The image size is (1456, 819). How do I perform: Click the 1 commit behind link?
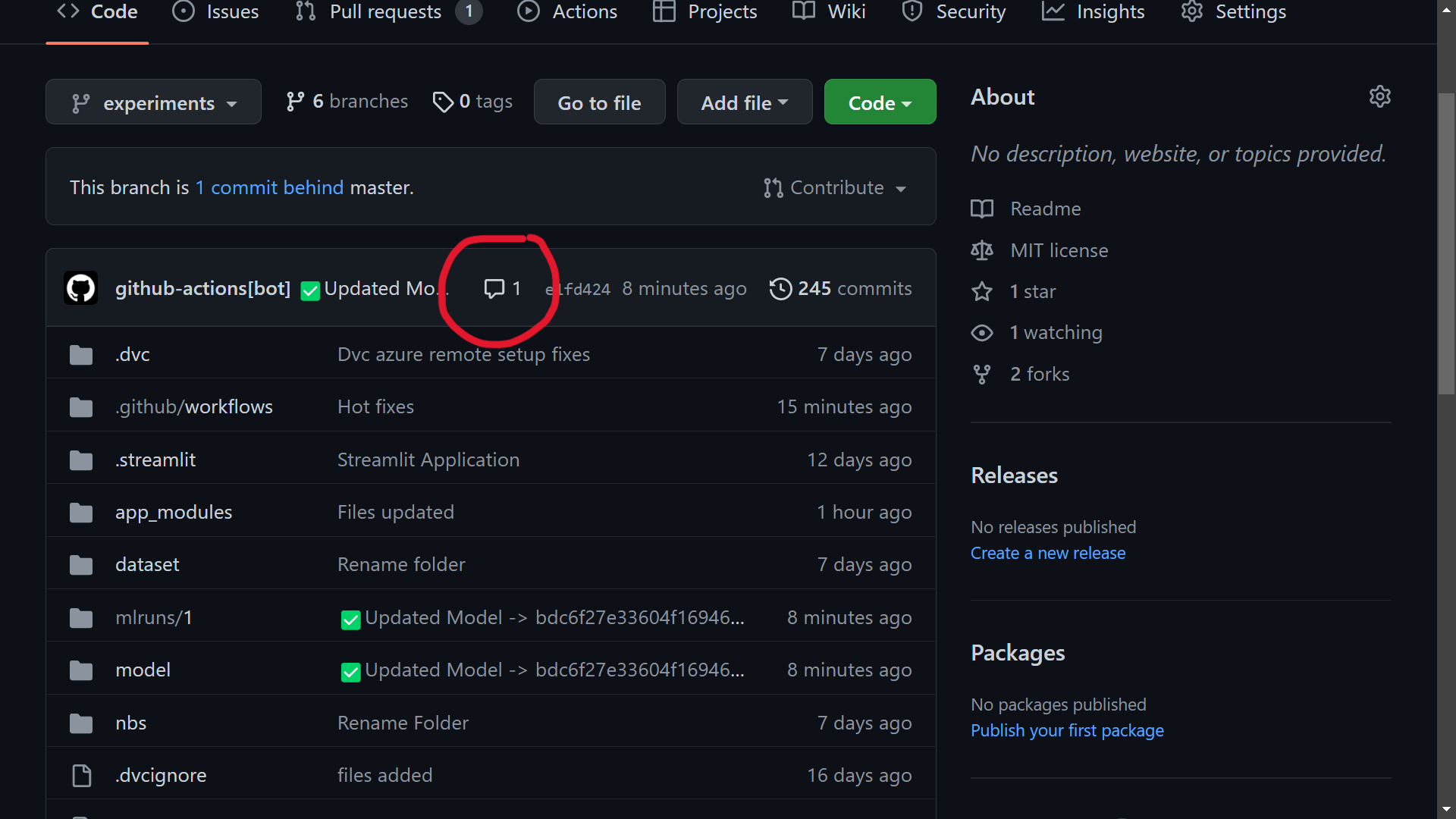269,187
